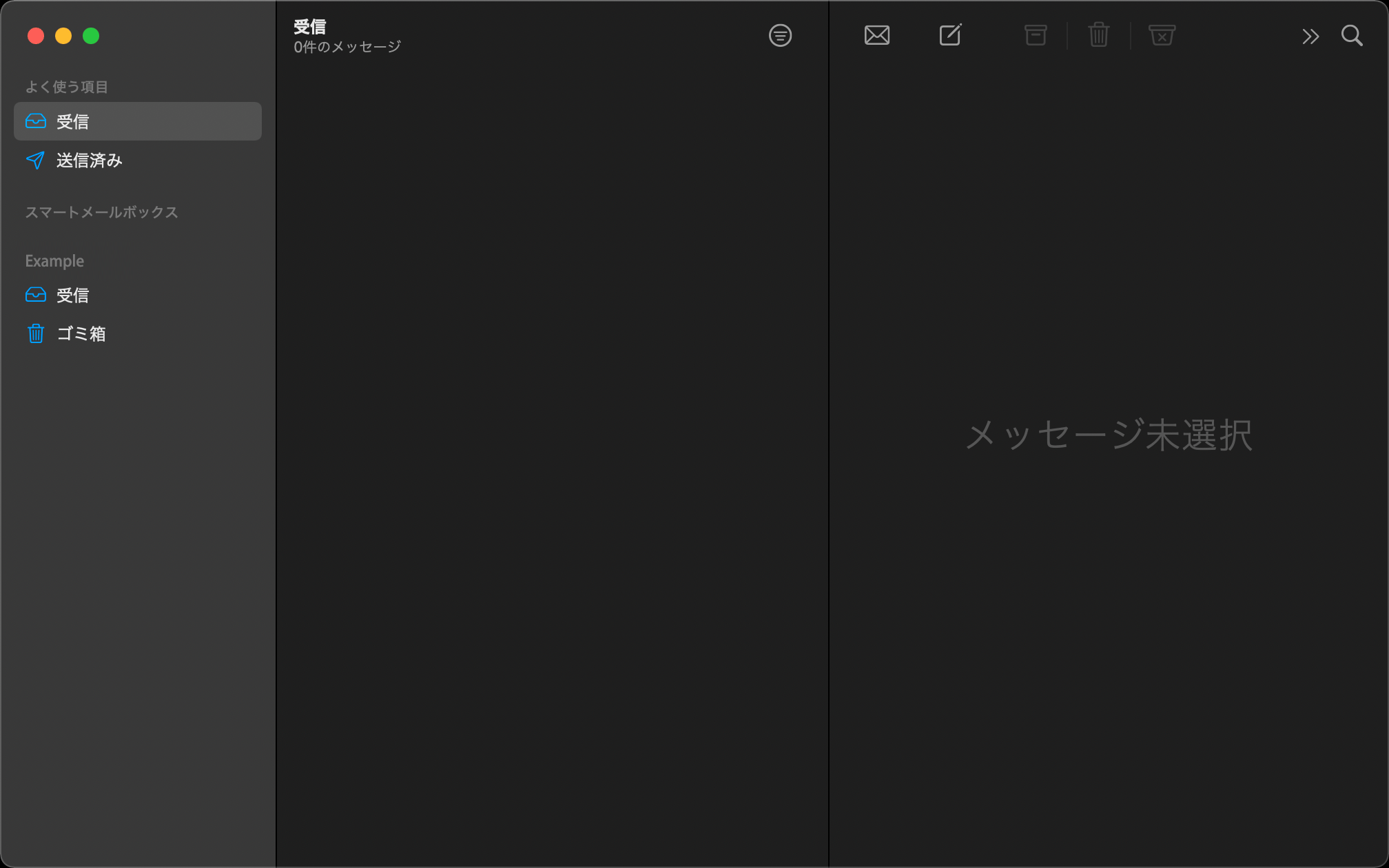Click the paper plane sent icon
The width and height of the screenshot is (1389, 868).
point(36,161)
